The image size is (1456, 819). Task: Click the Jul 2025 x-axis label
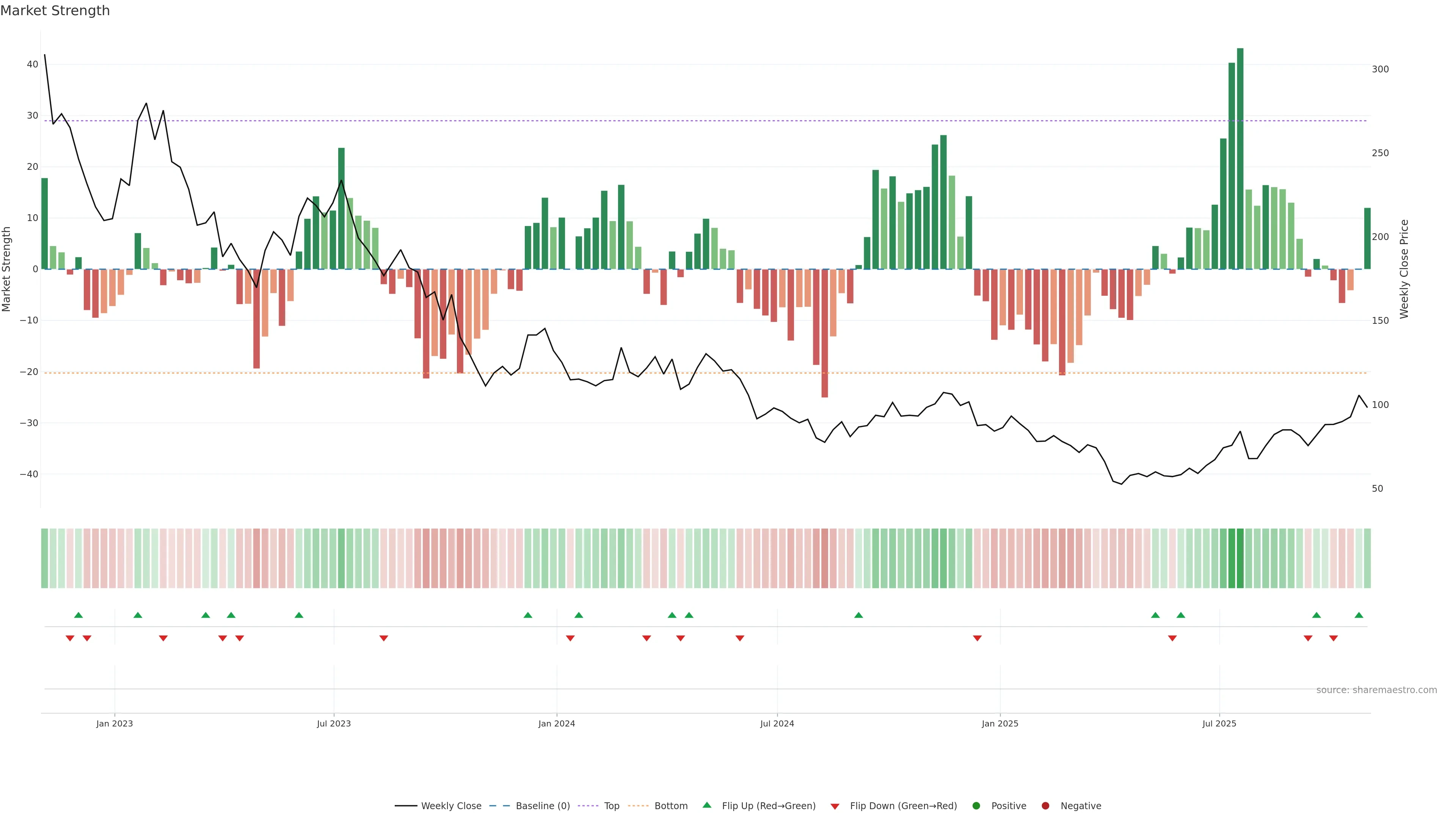point(1219,723)
